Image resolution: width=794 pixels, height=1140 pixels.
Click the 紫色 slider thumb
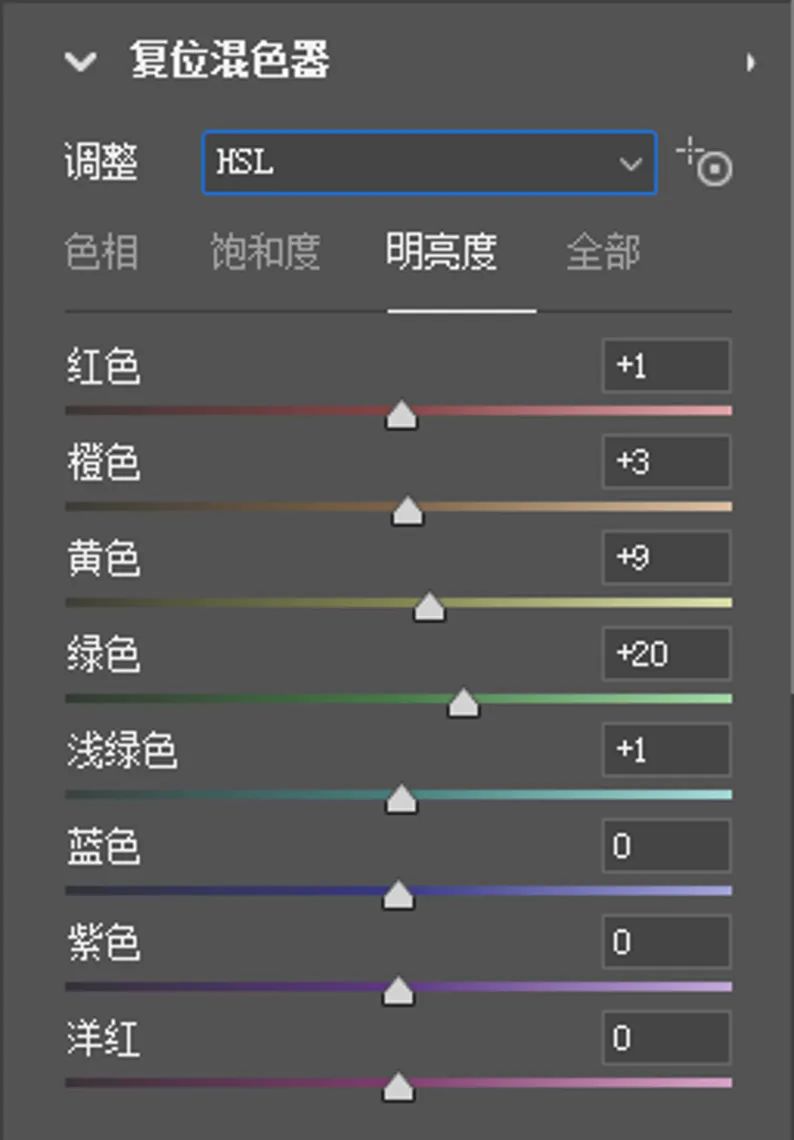pyautogui.click(x=398, y=991)
